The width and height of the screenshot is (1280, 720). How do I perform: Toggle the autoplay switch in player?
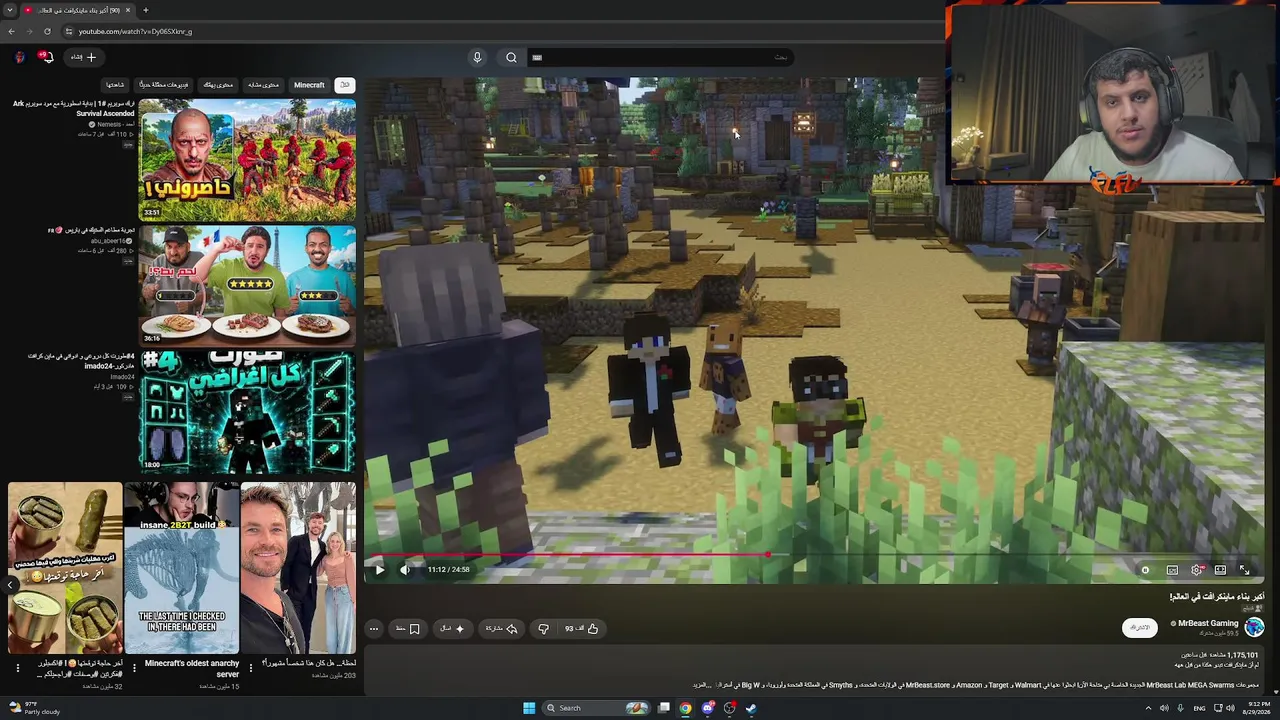click(x=1146, y=570)
